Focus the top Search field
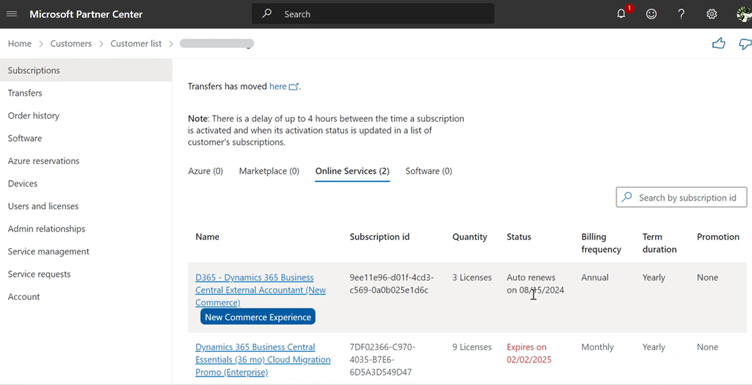The image size is (752, 385). (373, 14)
